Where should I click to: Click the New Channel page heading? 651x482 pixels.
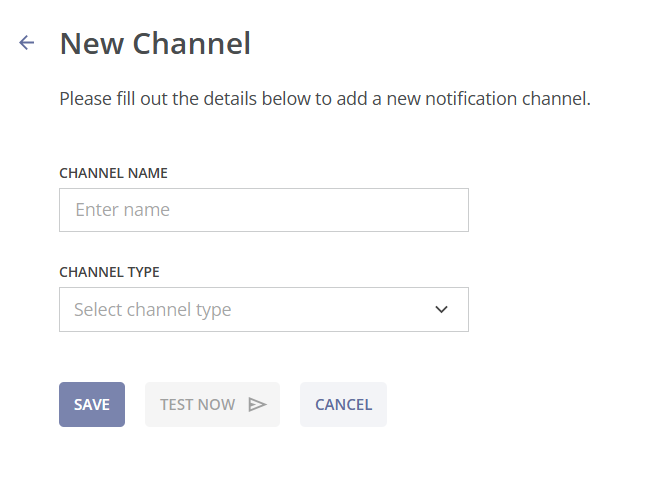click(x=155, y=43)
